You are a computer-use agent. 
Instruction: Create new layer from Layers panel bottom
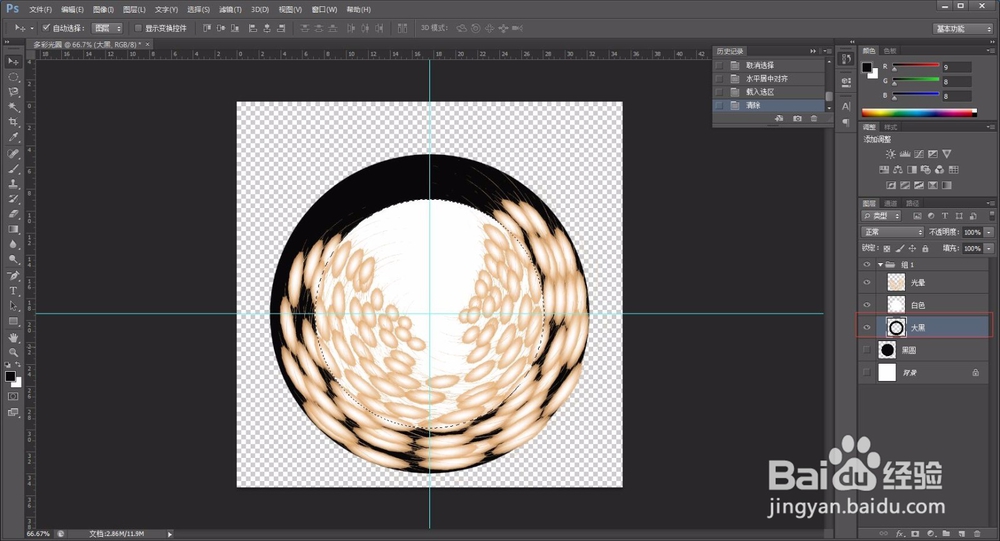tap(962, 533)
